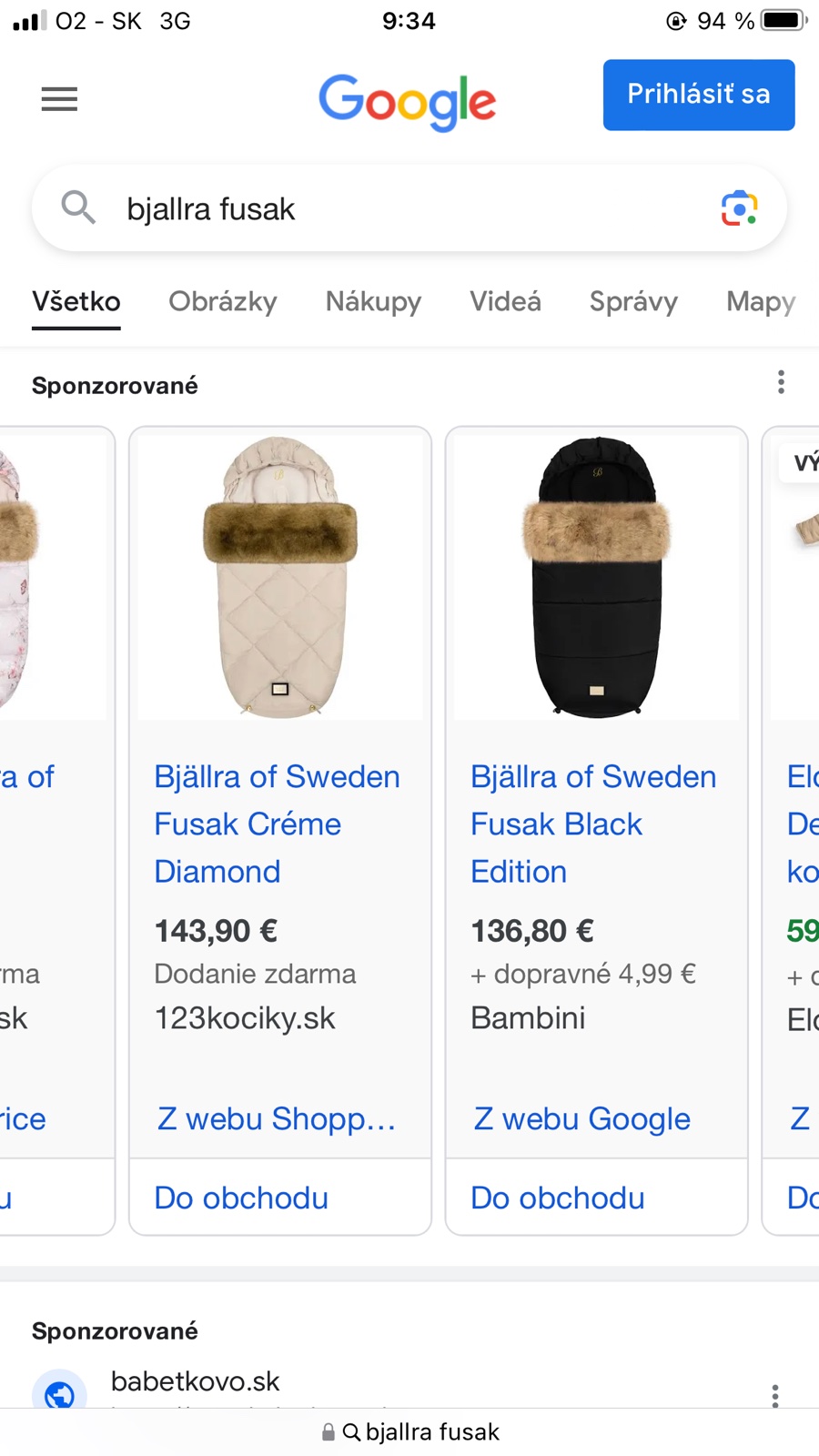Open Bjällra Fusak Créme Diamond title link
This screenshot has height=1456, width=819.
click(x=277, y=824)
